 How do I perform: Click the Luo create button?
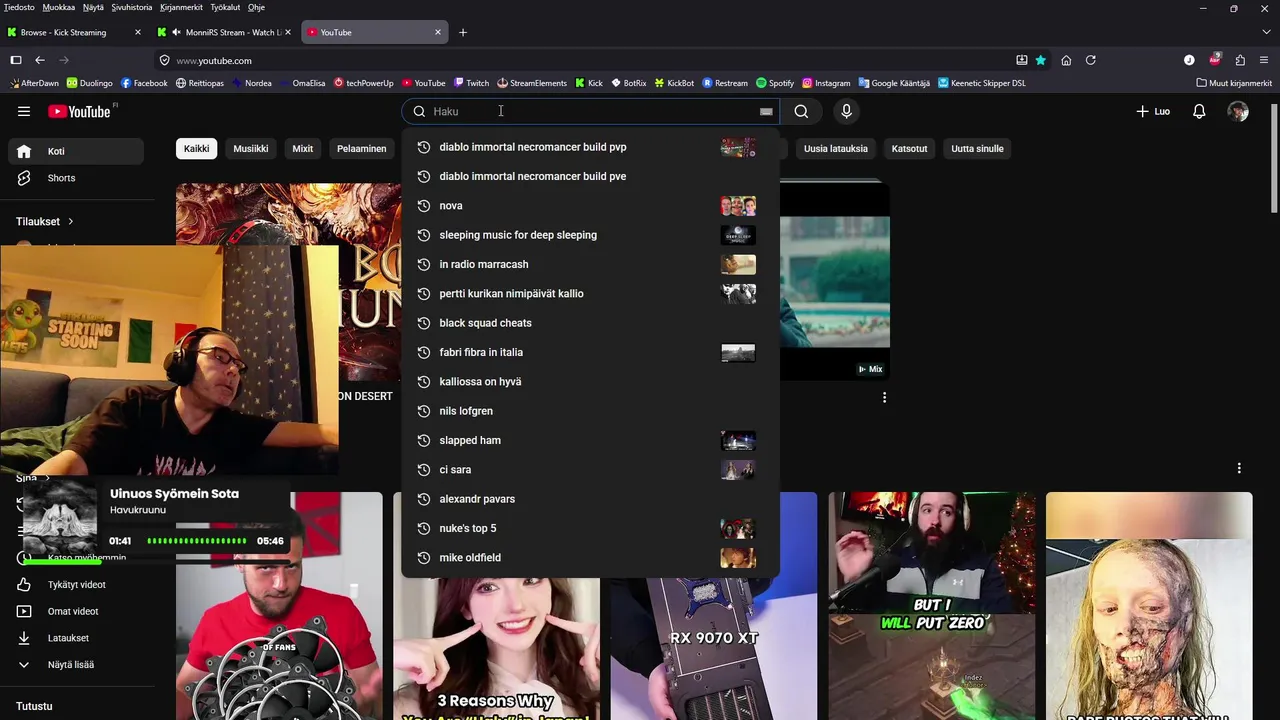(x=1153, y=112)
